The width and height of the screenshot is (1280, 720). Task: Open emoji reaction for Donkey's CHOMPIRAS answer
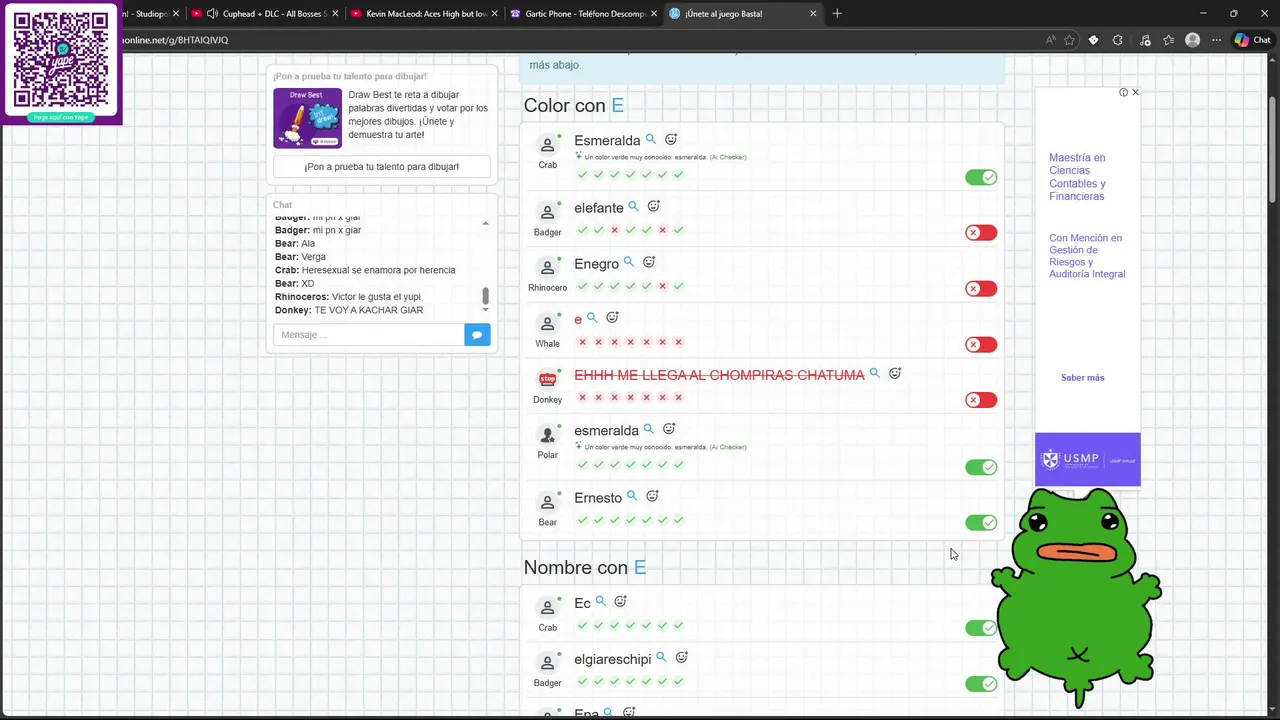point(895,374)
